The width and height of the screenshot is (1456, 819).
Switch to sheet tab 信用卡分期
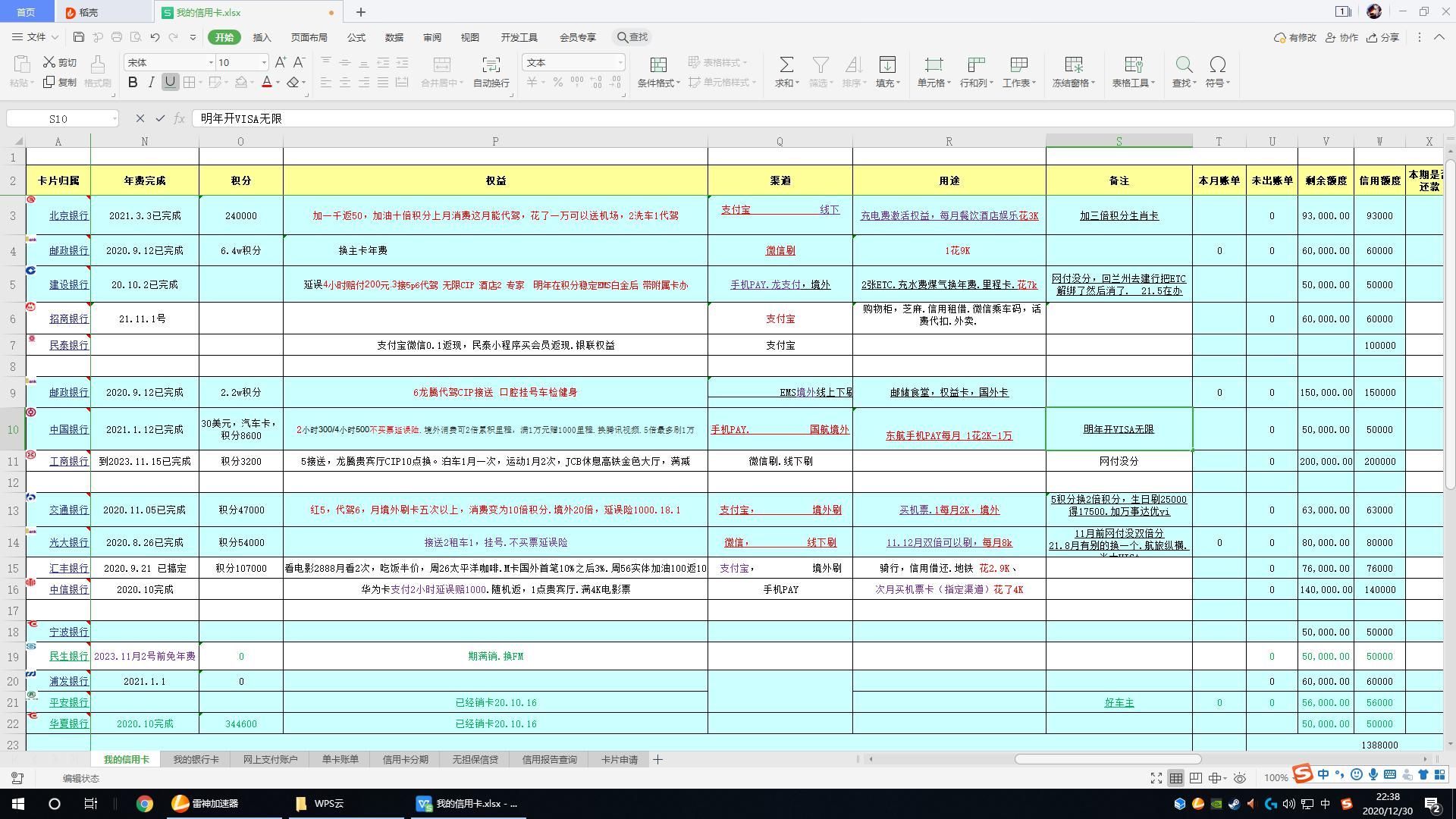(405, 759)
